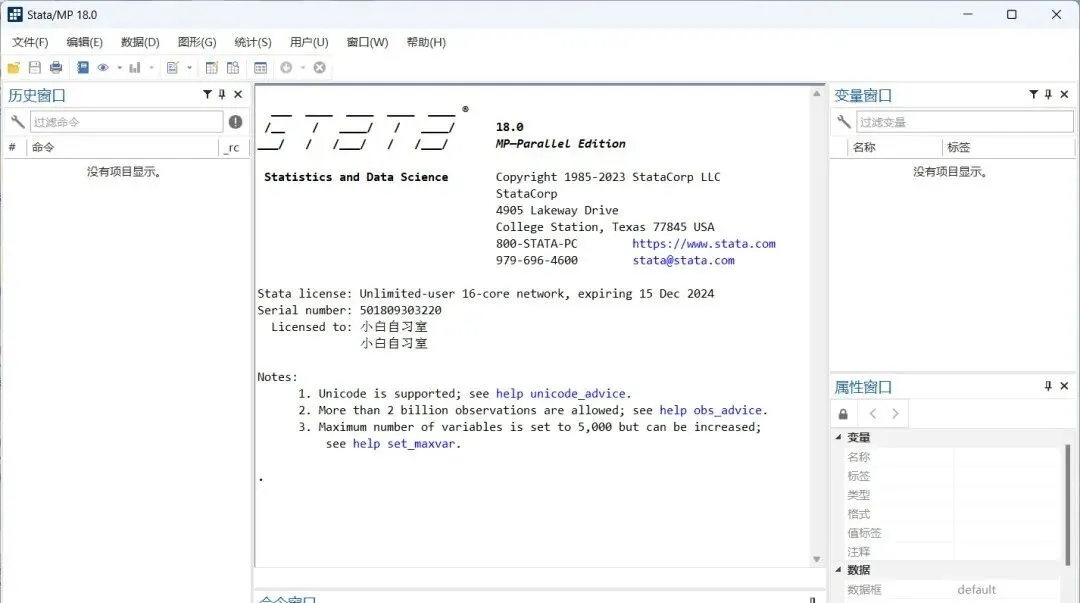
Task: Close the 属性窗口 panel
Action: tap(1064, 386)
